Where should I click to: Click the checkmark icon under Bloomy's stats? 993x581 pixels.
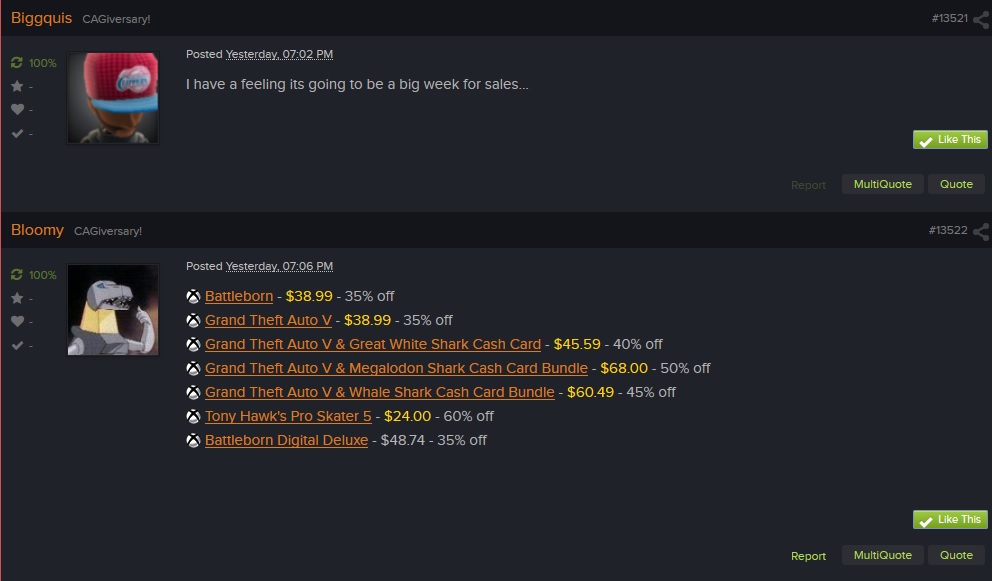click(17, 345)
